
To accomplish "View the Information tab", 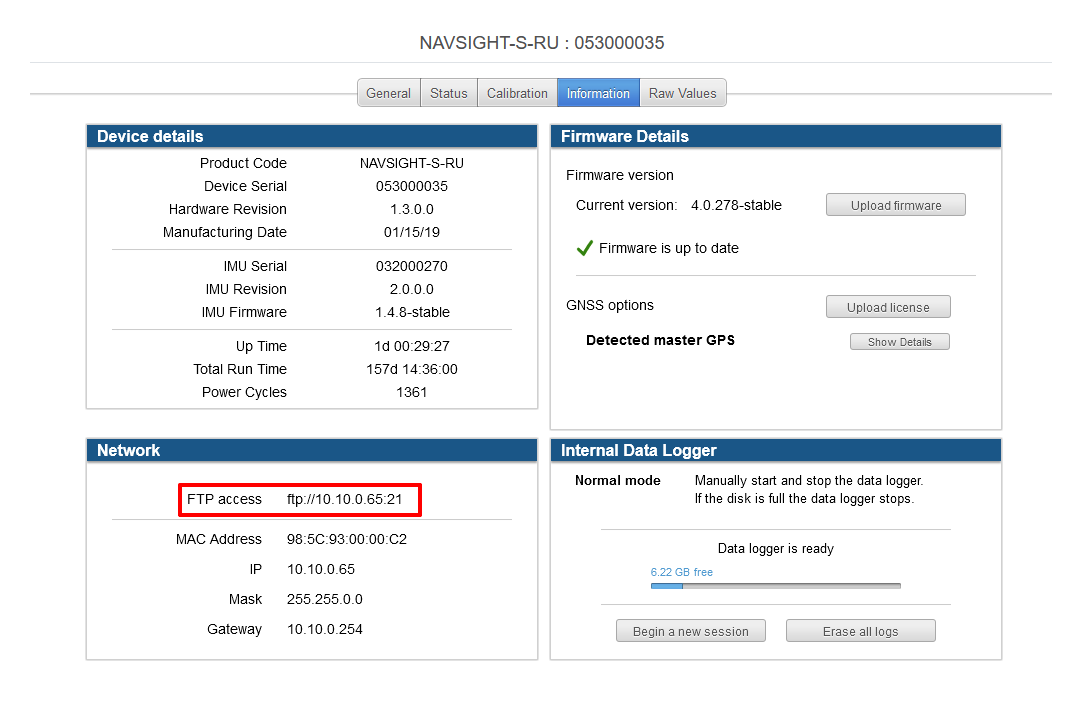I will [x=597, y=92].
